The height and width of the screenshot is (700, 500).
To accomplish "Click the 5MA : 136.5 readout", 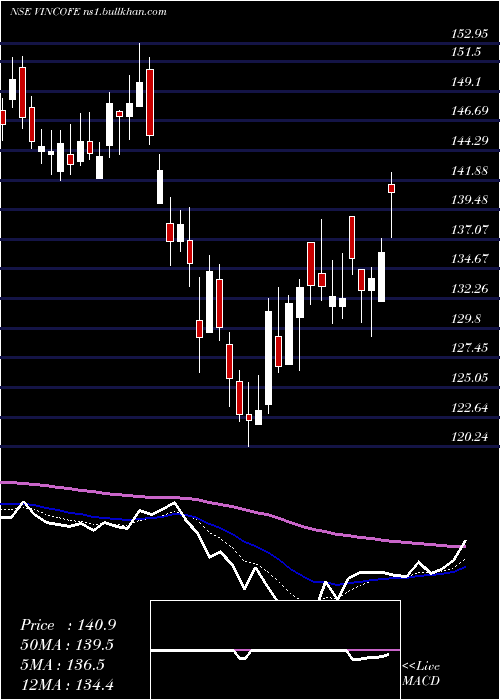I will point(62,665).
